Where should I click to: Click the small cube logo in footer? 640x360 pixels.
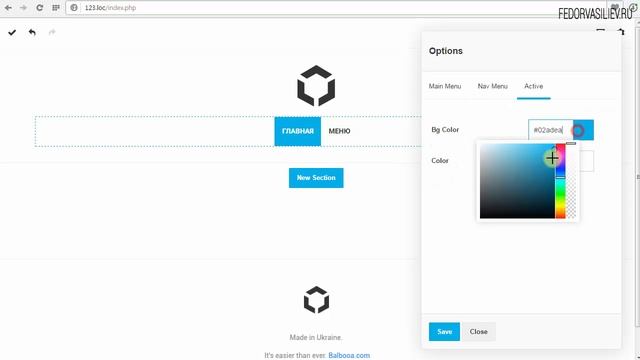point(316,300)
